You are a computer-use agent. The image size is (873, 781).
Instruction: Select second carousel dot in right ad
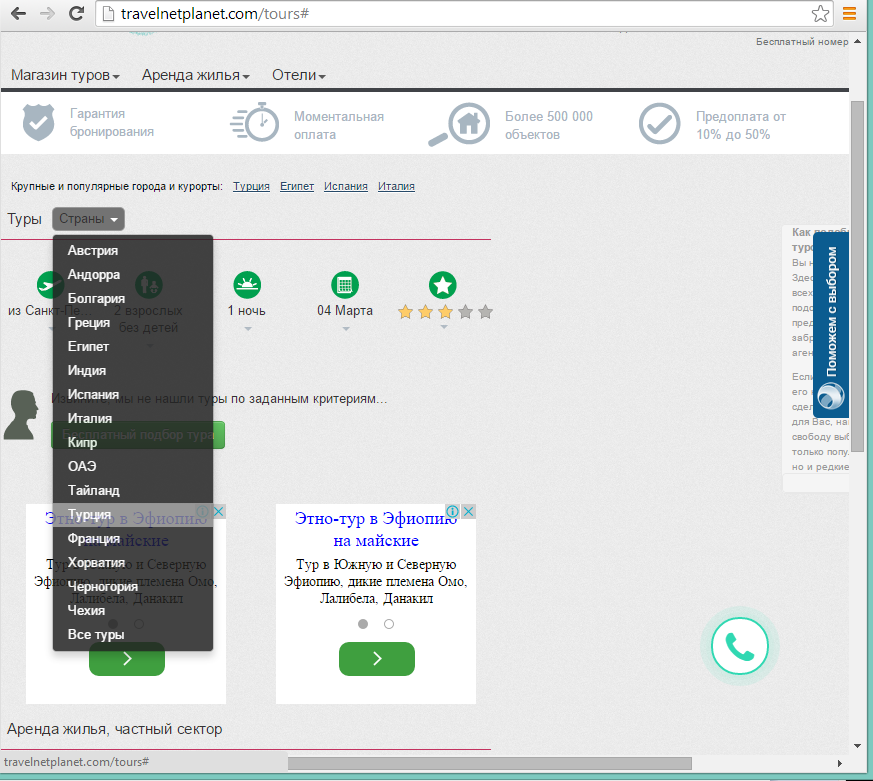[x=389, y=624]
